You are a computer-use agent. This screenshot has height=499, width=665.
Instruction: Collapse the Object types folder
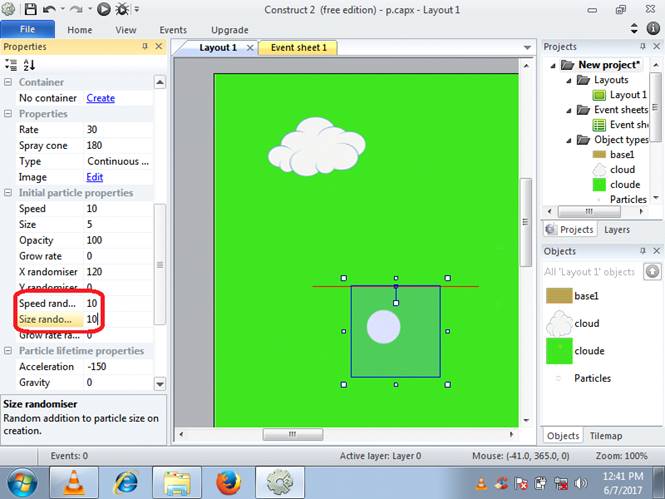pos(569,140)
